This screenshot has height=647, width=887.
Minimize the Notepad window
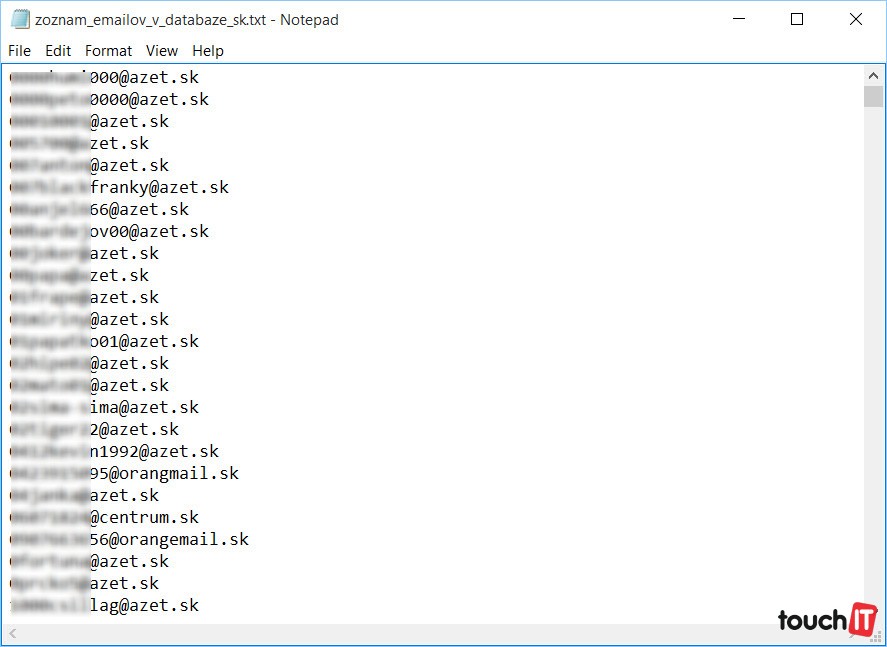(x=739, y=19)
